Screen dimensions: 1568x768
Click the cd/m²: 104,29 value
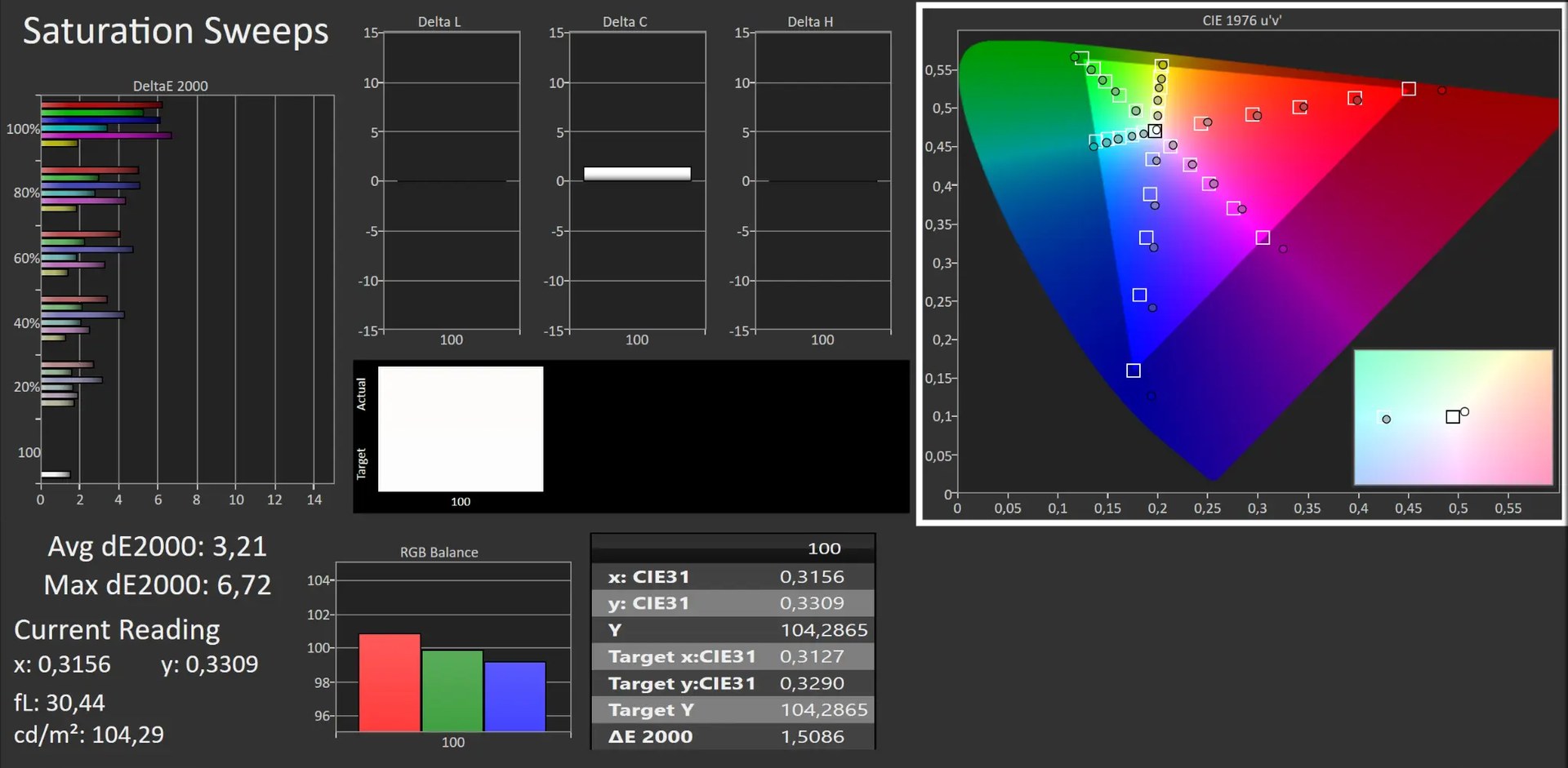coord(88,735)
